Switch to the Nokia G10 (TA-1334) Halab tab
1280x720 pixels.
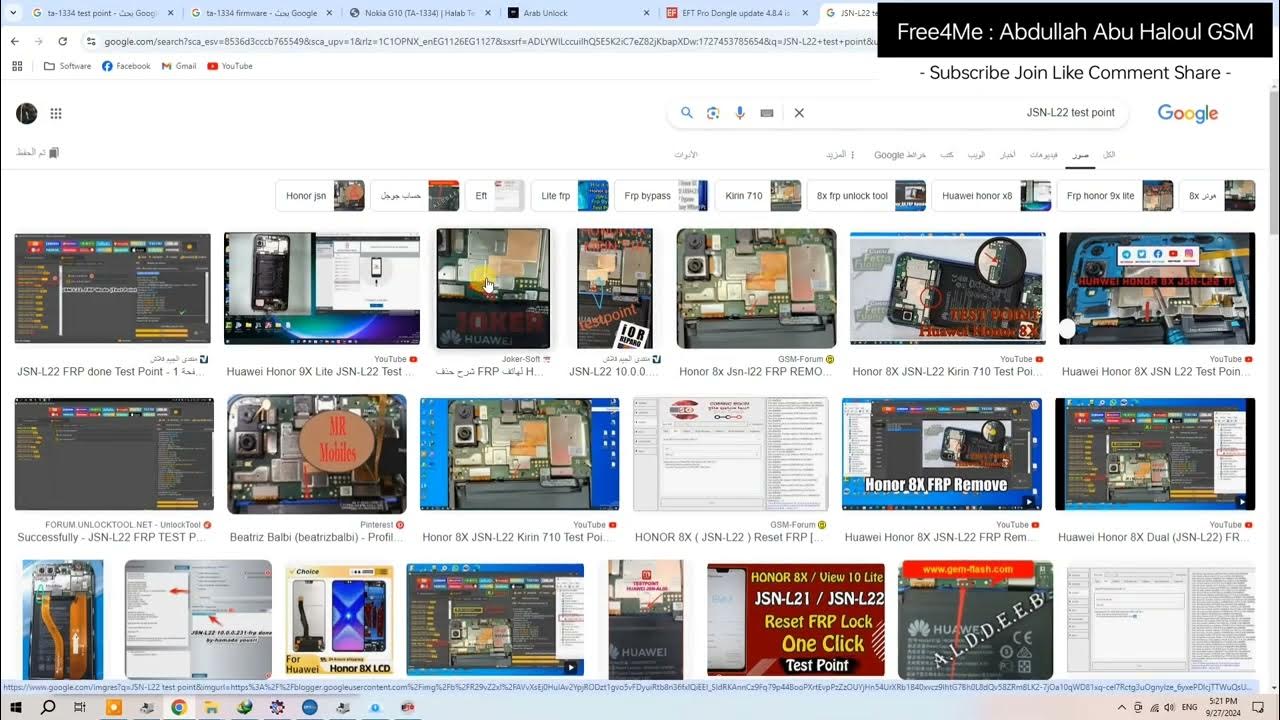tap(418, 13)
